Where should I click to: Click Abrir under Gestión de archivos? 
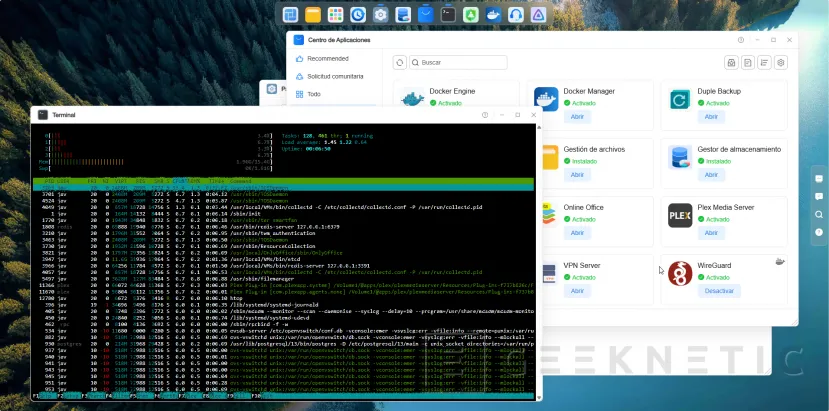coord(577,175)
